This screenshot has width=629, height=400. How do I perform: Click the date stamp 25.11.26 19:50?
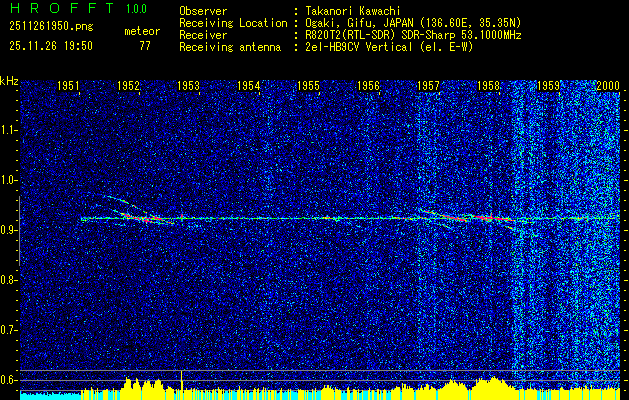51,46
